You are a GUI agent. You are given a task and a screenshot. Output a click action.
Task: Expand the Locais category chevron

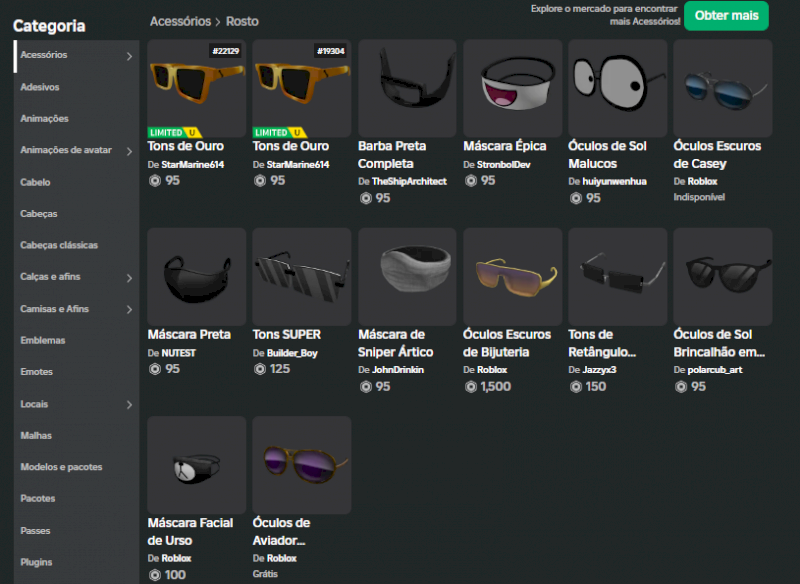click(129, 405)
